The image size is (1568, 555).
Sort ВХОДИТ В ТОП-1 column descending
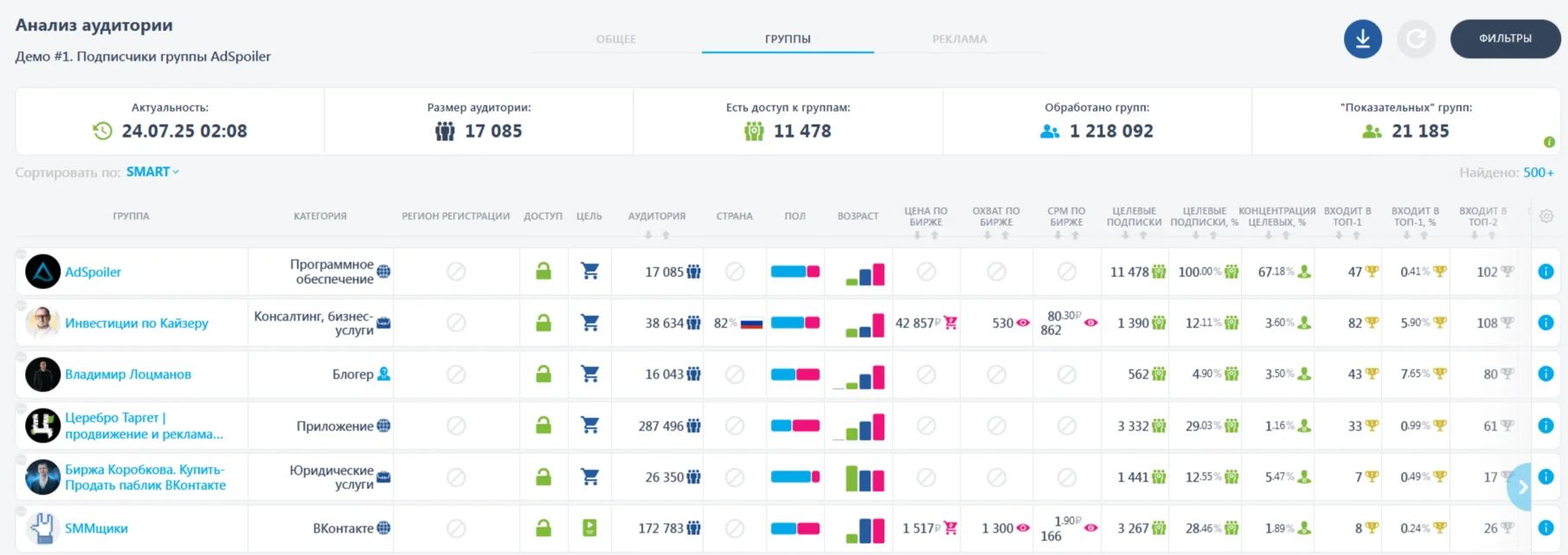coord(1339,236)
